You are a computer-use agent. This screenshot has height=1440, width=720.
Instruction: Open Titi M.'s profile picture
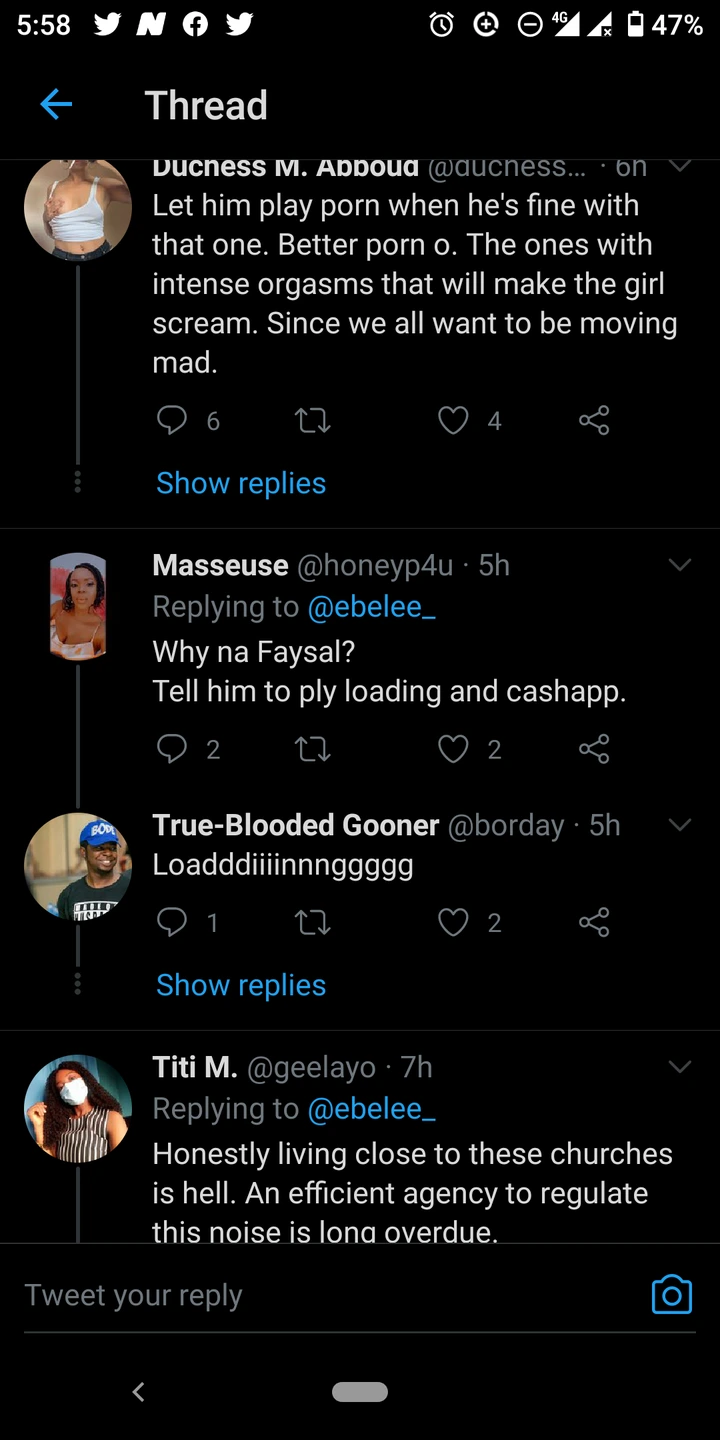(x=78, y=1108)
